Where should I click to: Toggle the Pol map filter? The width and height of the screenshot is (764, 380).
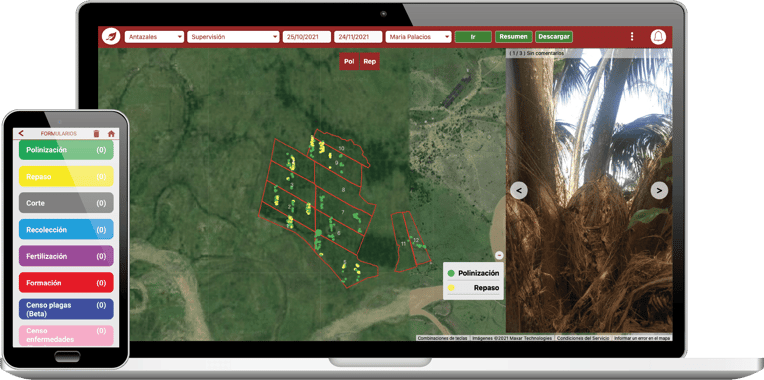point(349,62)
